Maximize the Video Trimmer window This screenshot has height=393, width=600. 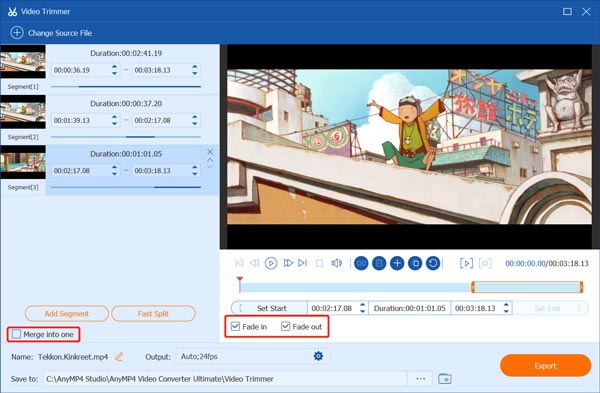coord(567,11)
